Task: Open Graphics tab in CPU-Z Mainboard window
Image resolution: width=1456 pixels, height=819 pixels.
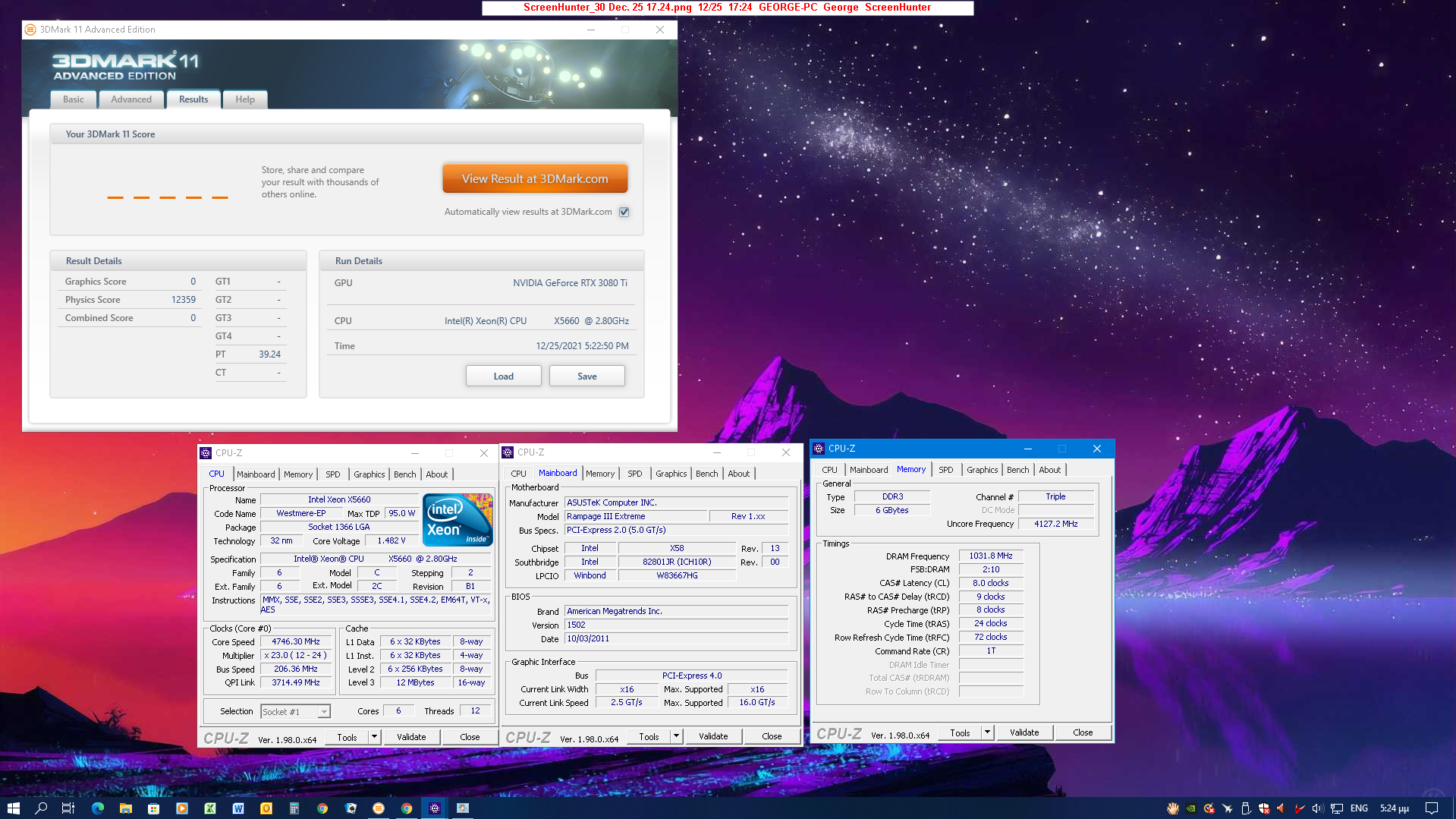Action: coord(671,474)
